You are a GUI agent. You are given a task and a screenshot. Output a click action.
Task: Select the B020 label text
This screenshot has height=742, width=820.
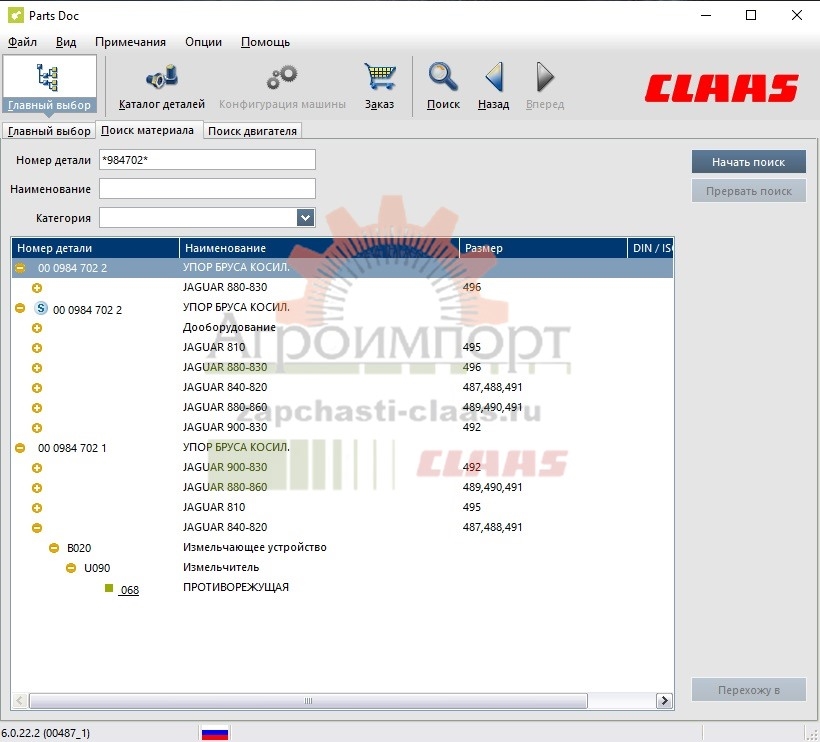79,548
